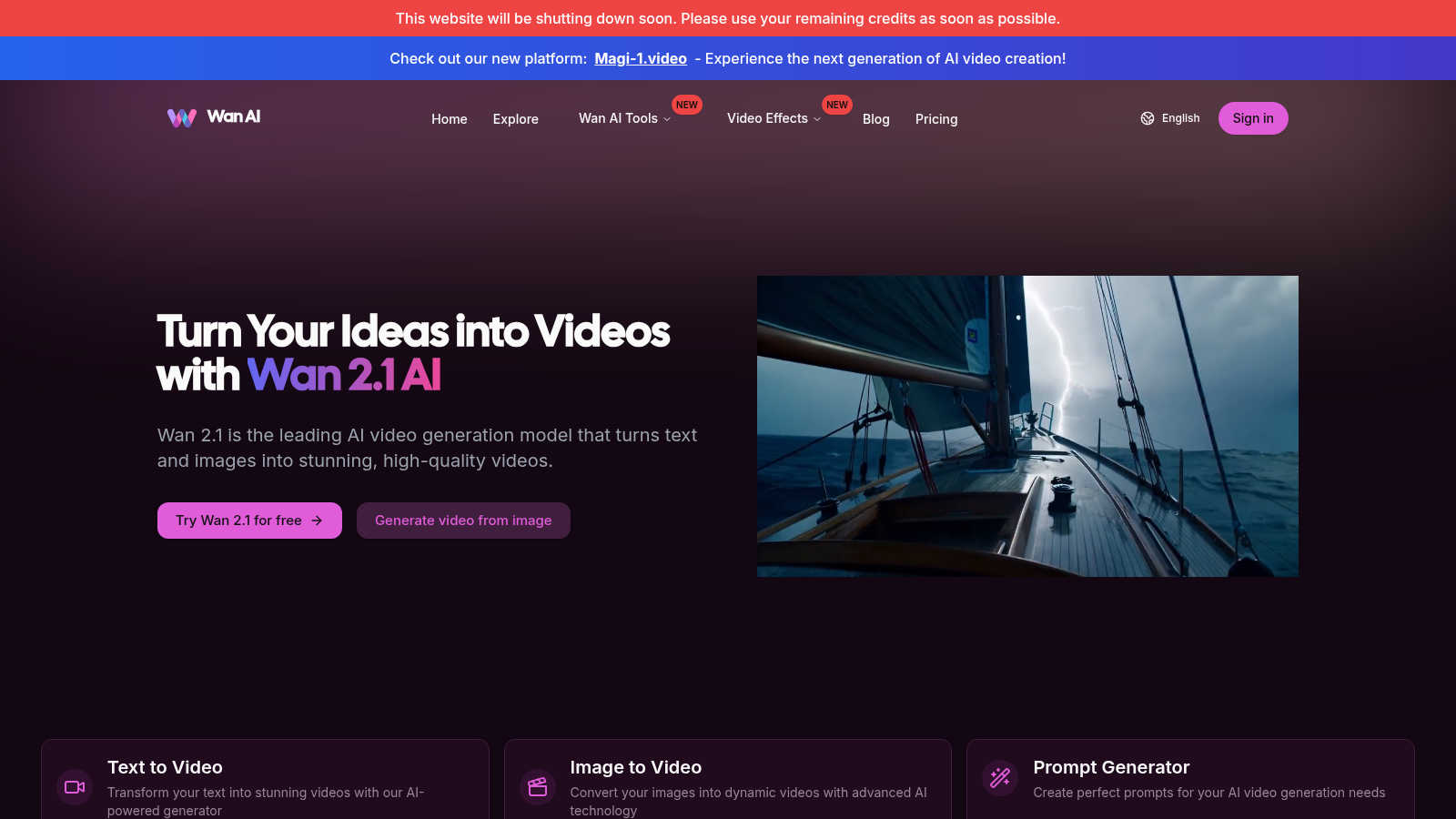Click the Wan AI brand name
This screenshot has width=1456, height=819.
click(234, 116)
